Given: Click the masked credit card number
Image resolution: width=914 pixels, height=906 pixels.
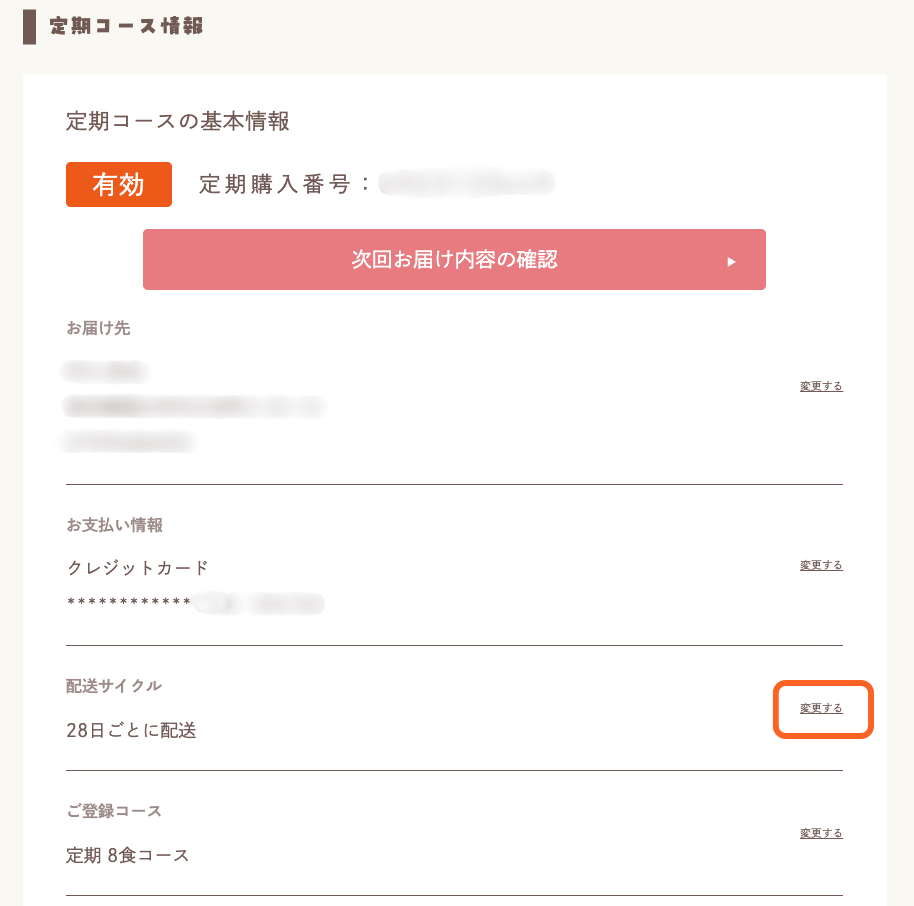Looking at the screenshot, I should (x=195, y=604).
